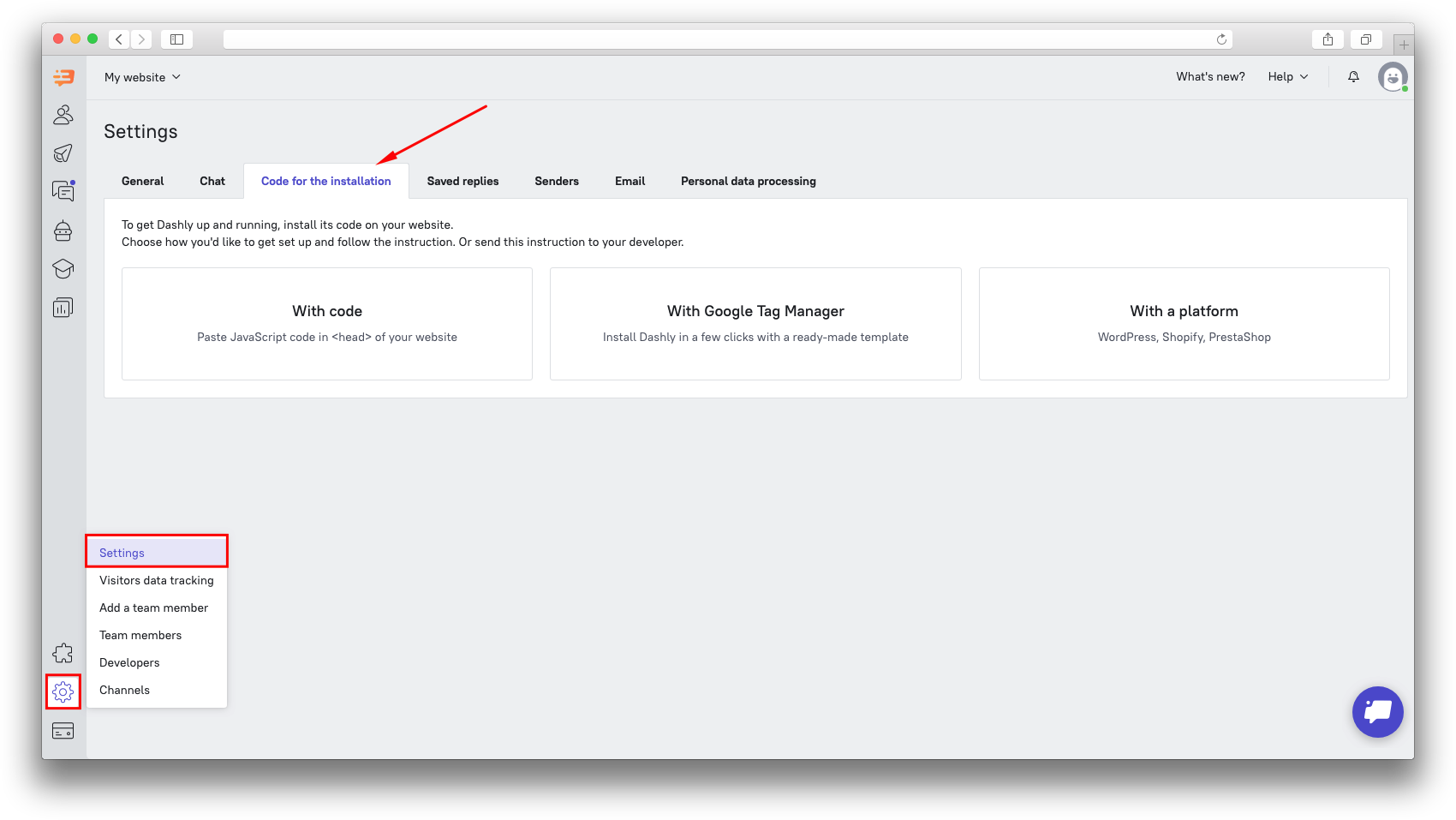
Task: Expand the My website dropdown
Action: [x=142, y=77]
